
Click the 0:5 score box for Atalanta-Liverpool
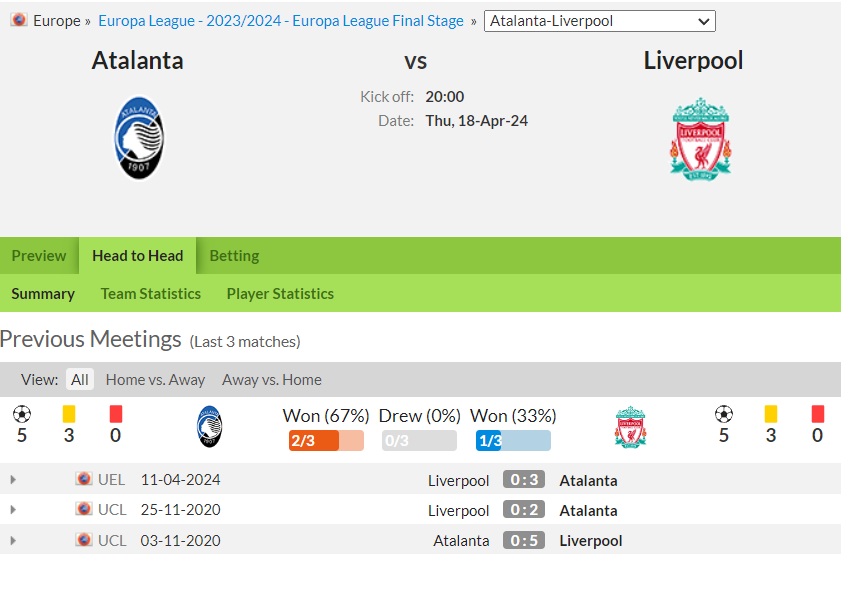point(524,540)
